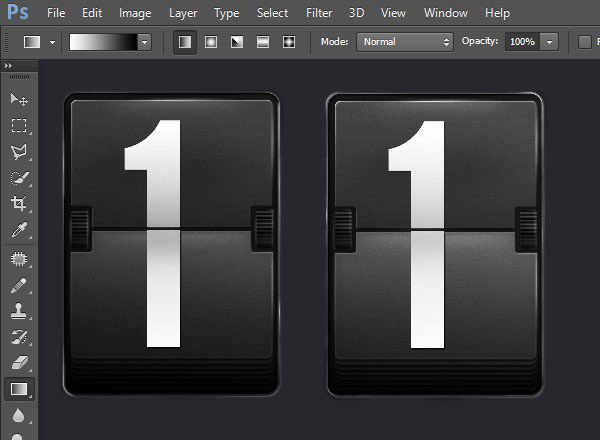Select the Spot Healing Brush tool
This screenshot has height=440, width=600.
coord(19,259)
